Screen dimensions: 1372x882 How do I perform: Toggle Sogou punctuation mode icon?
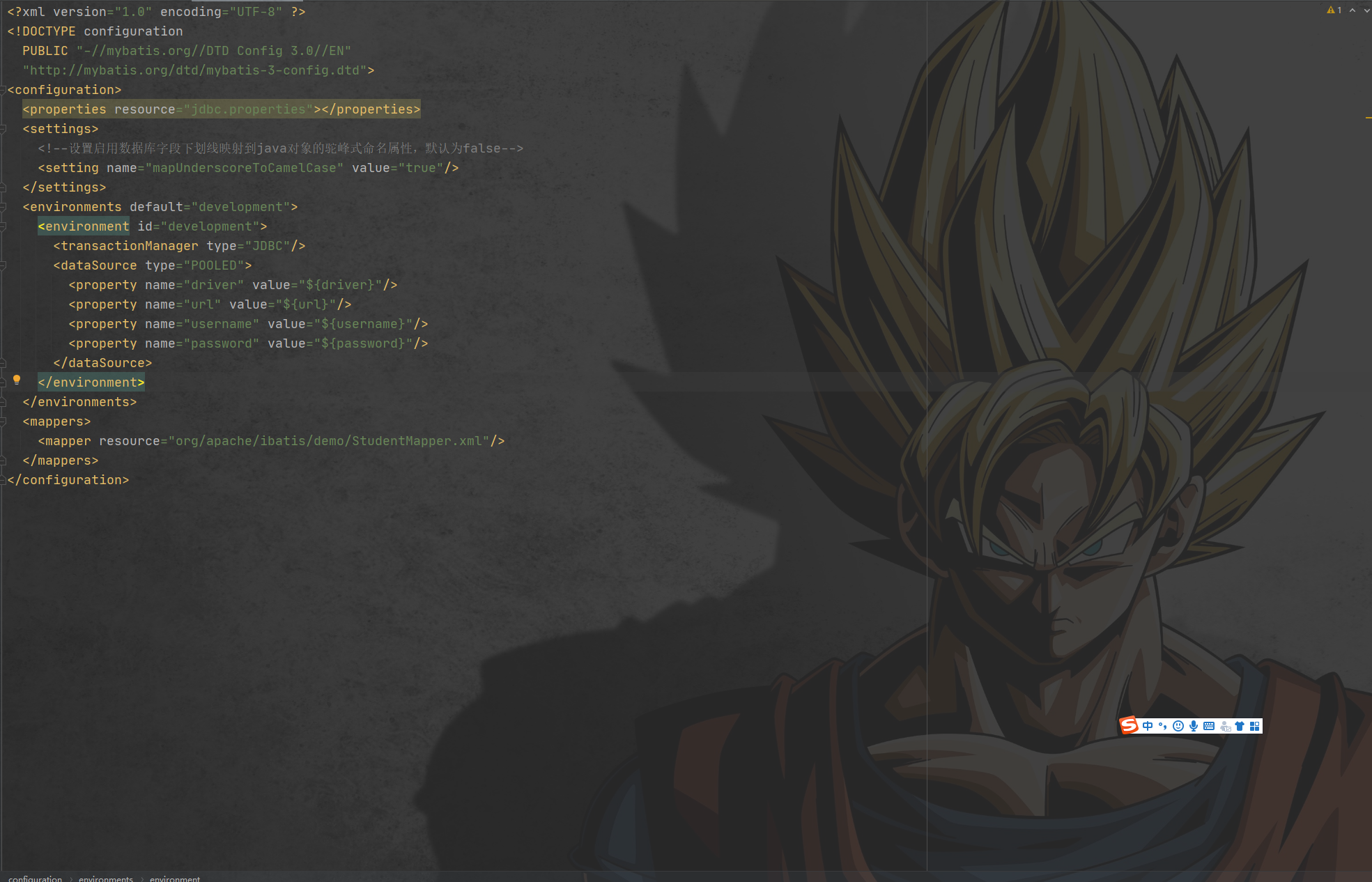1162,726
